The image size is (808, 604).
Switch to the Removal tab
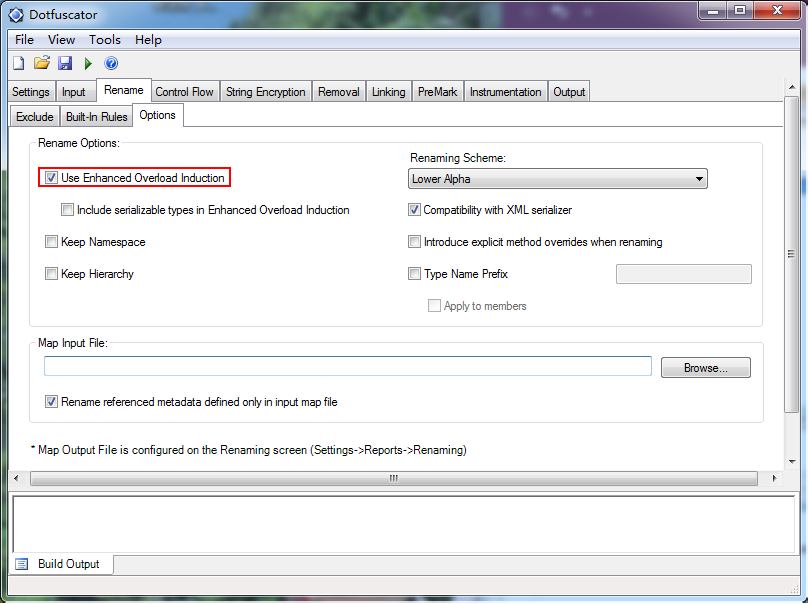[339, 92]
